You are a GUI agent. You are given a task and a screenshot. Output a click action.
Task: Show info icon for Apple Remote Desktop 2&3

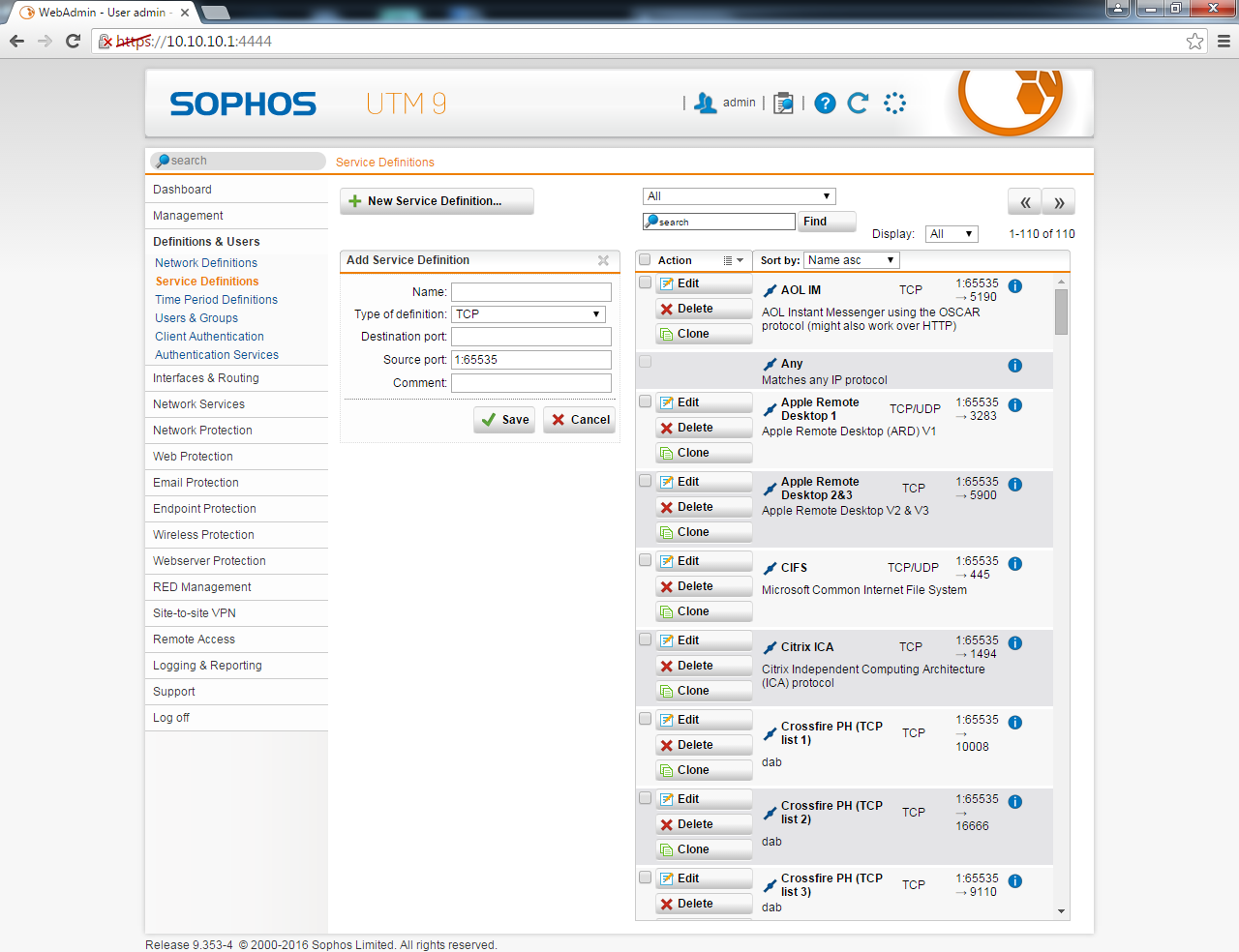[x=1015, y=485]
